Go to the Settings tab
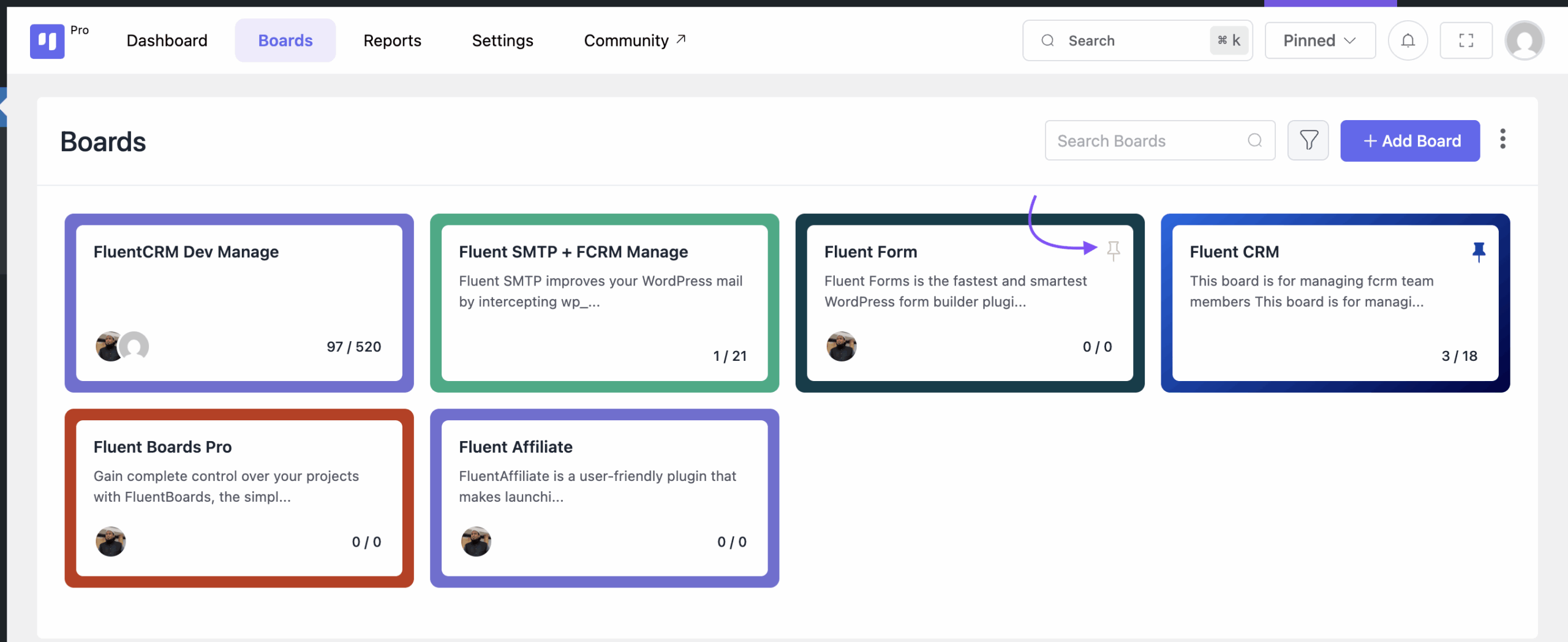 (x=502, y=40)
